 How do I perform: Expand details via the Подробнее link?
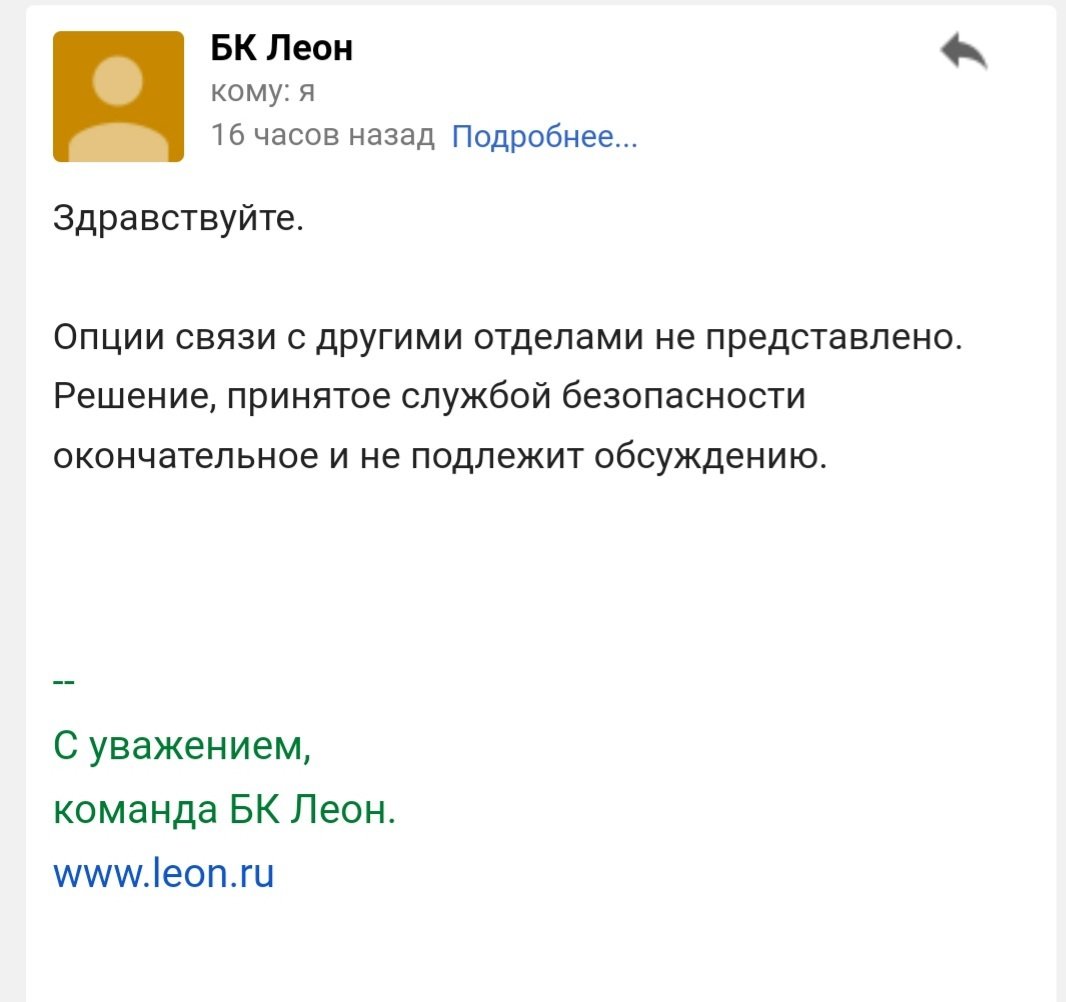coord(544,136)
